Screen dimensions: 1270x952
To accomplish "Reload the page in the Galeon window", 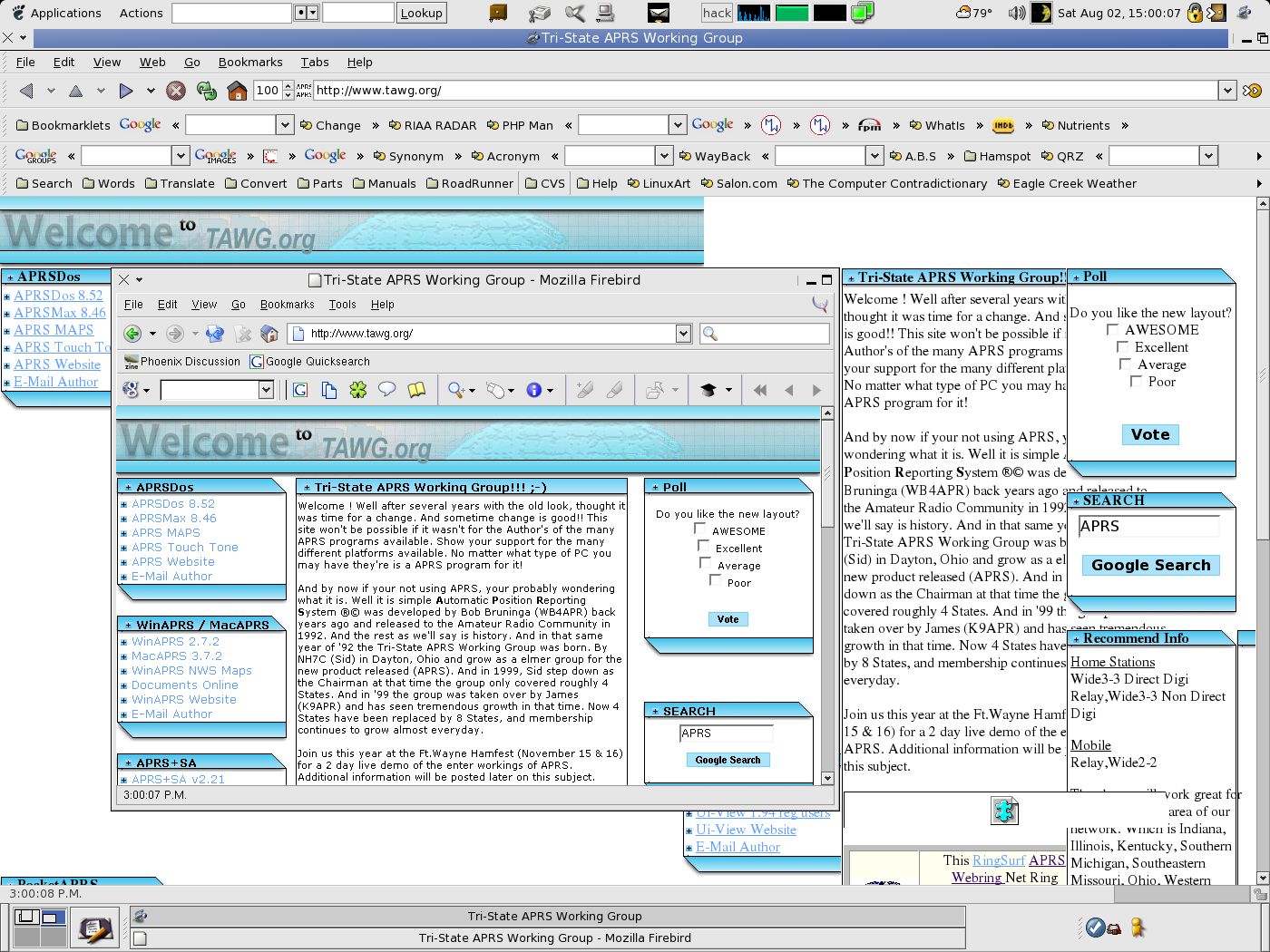I will point(207,91).
